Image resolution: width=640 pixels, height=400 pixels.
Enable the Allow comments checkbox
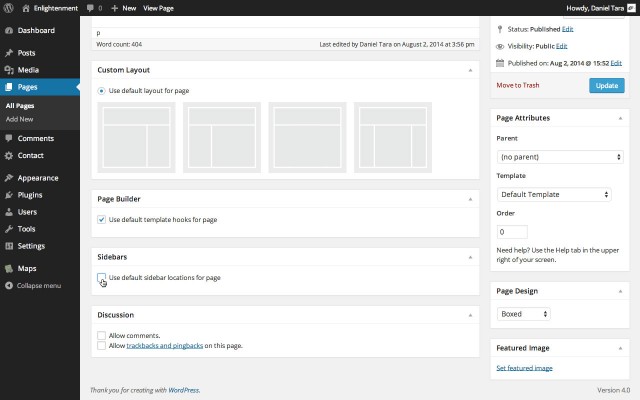pyautogui.click(x=102, y=335)
